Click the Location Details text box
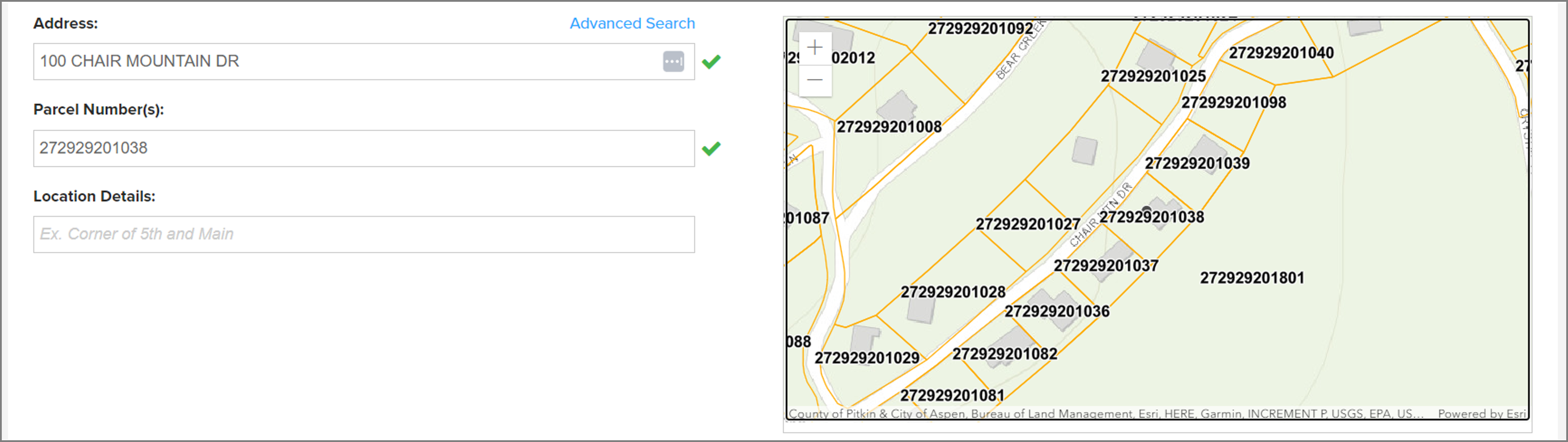Screen dimensions: 1568x442 click(363, 234)
